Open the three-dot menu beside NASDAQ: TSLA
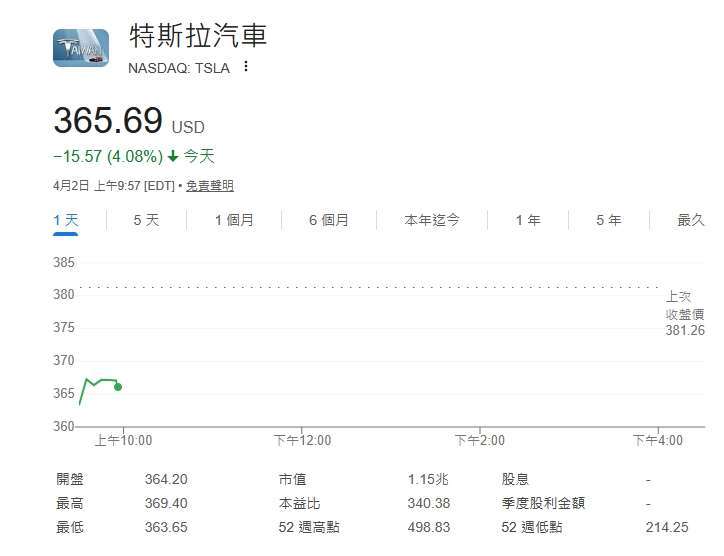Image resolution: width=724 pixels, height=556 pixels. [x=246, y=67]
